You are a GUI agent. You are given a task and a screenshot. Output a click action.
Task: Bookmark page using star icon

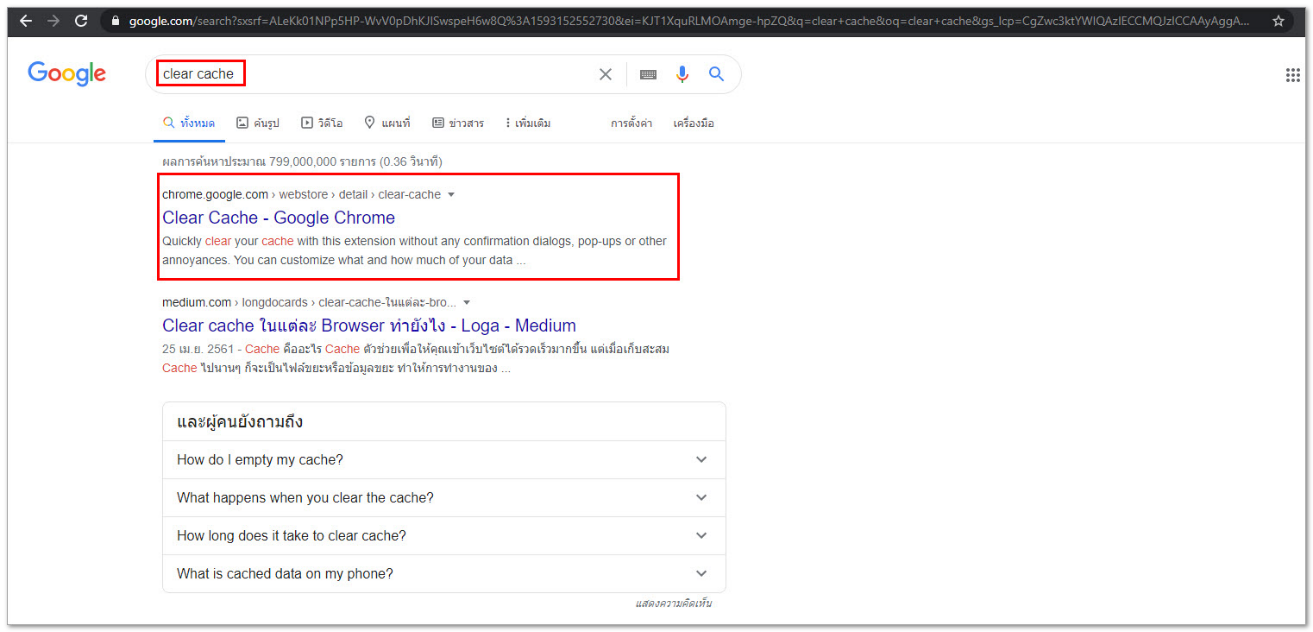click(x=1278, y=20)
